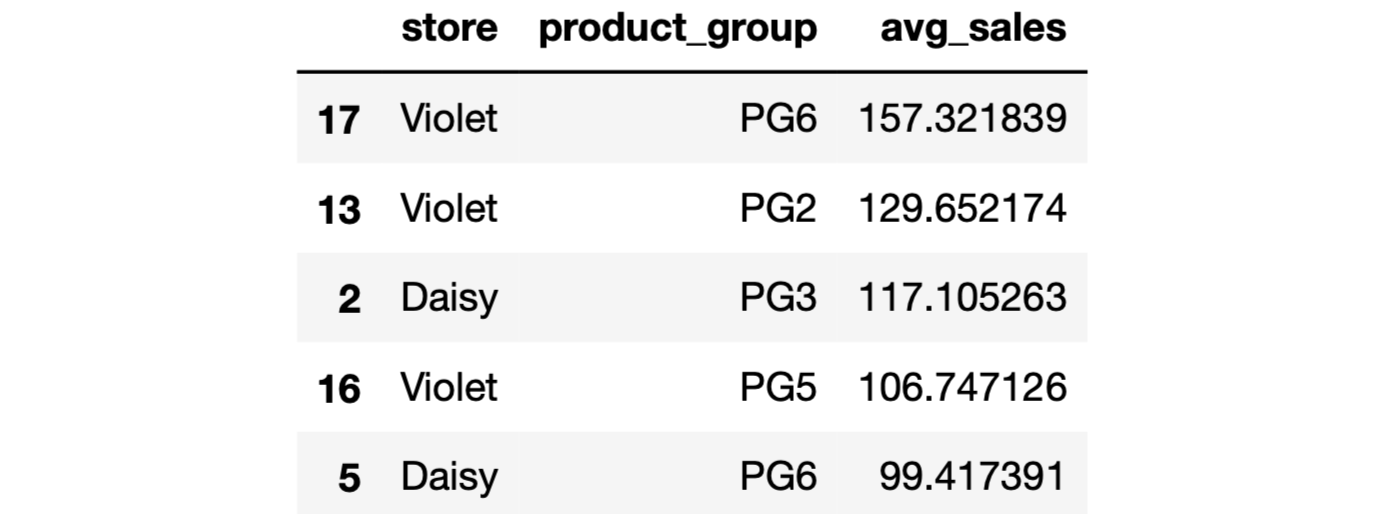The width and height of the screenshot is (1394, 514).
Task: Click the Violet cell in row 17
Action: (448, 119)
